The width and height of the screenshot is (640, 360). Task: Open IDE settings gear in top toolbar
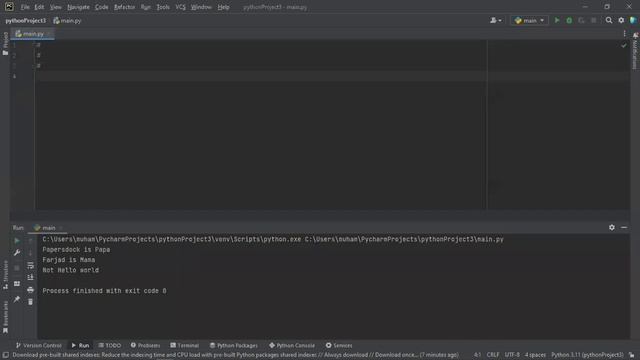click(x=621, y=20)
